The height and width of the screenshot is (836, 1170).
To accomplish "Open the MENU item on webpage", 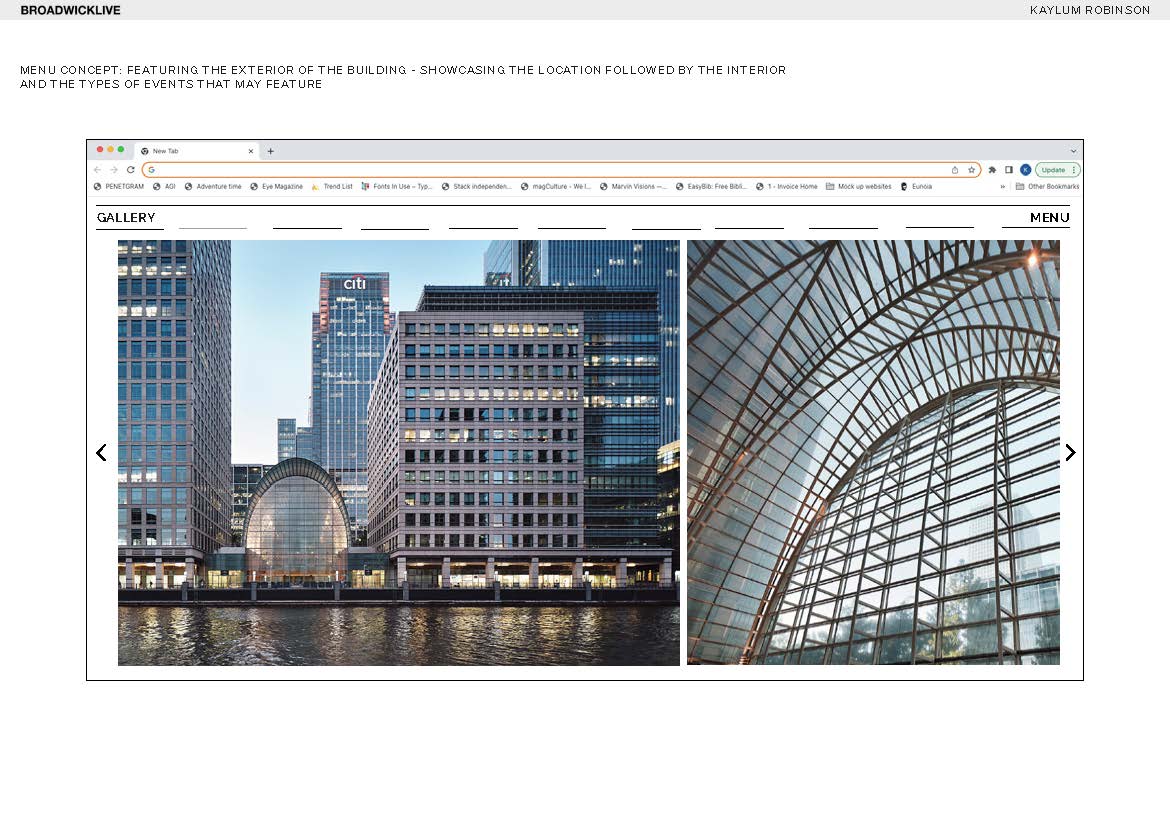I will click(1049, 218).
